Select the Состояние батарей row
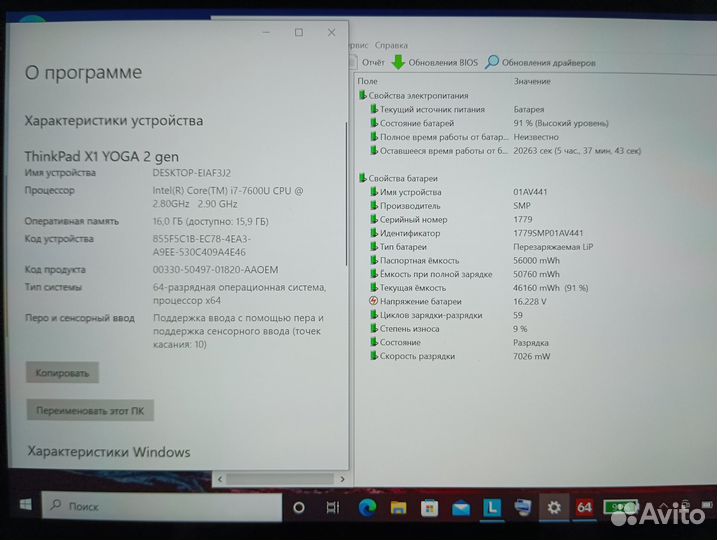717x540 pixels. (489, 123)
